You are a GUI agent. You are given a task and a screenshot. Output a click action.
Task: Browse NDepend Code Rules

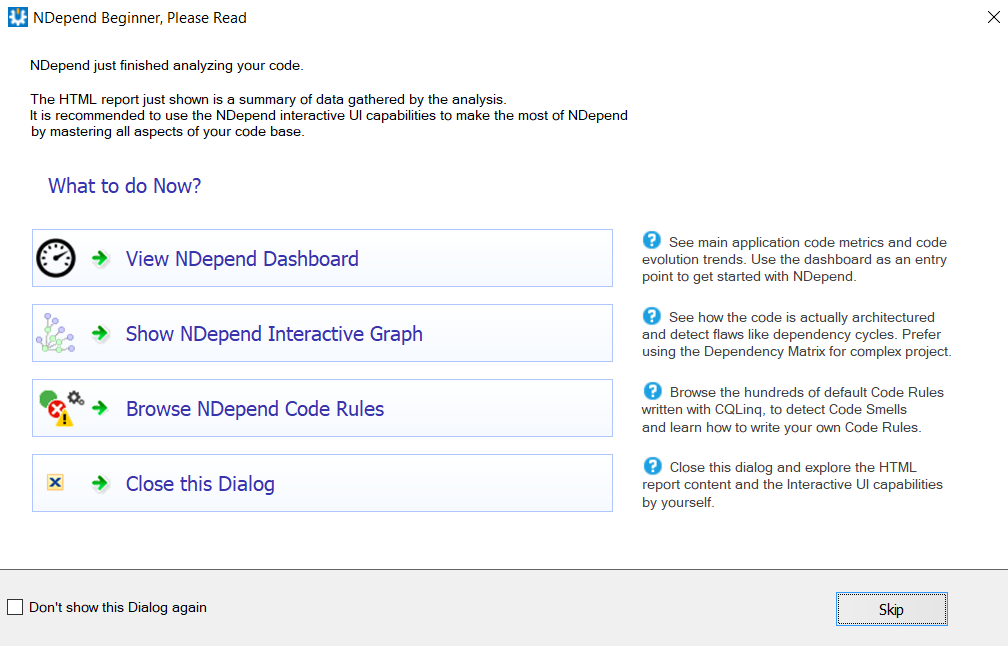click(x=254, y=408)
